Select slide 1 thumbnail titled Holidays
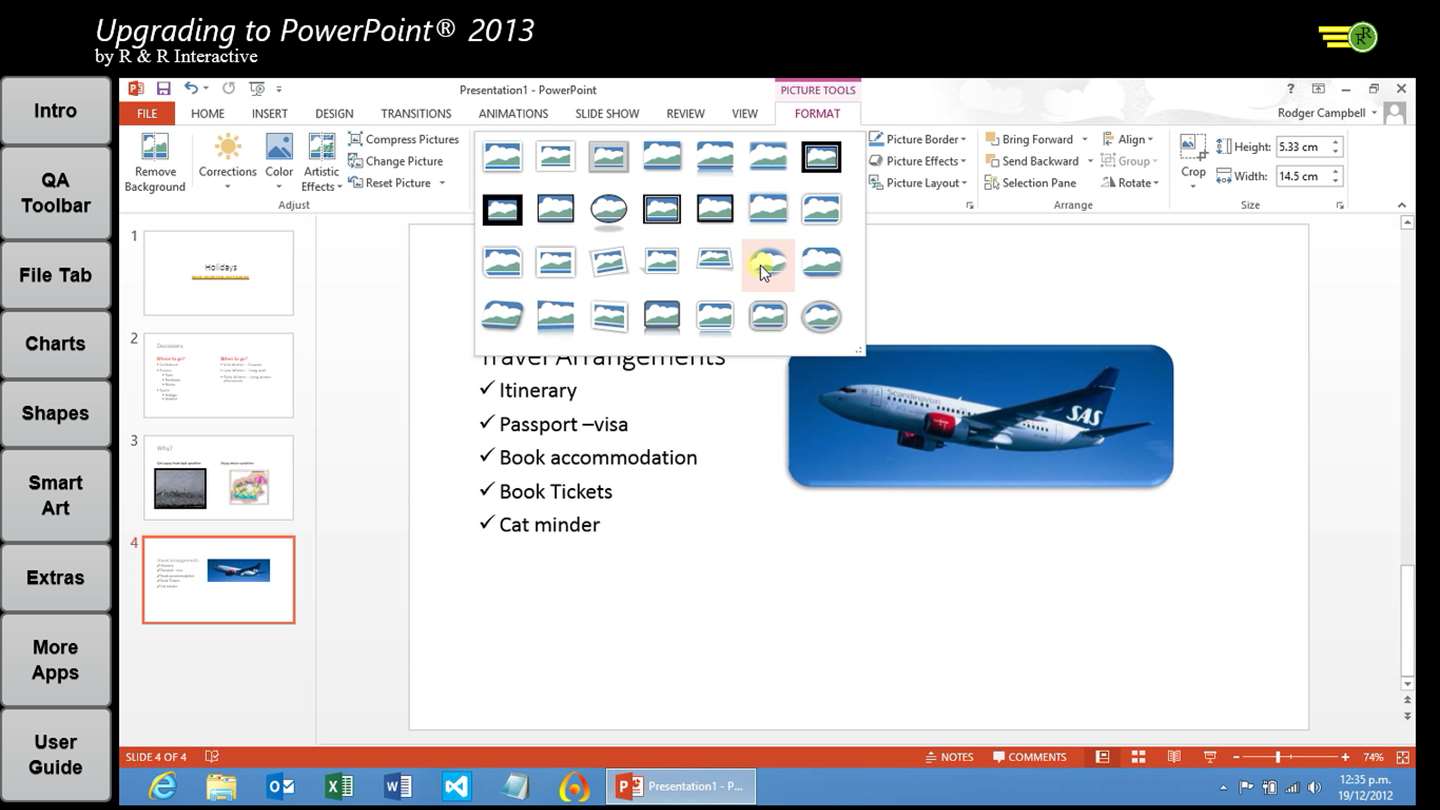 pos(219,273)
